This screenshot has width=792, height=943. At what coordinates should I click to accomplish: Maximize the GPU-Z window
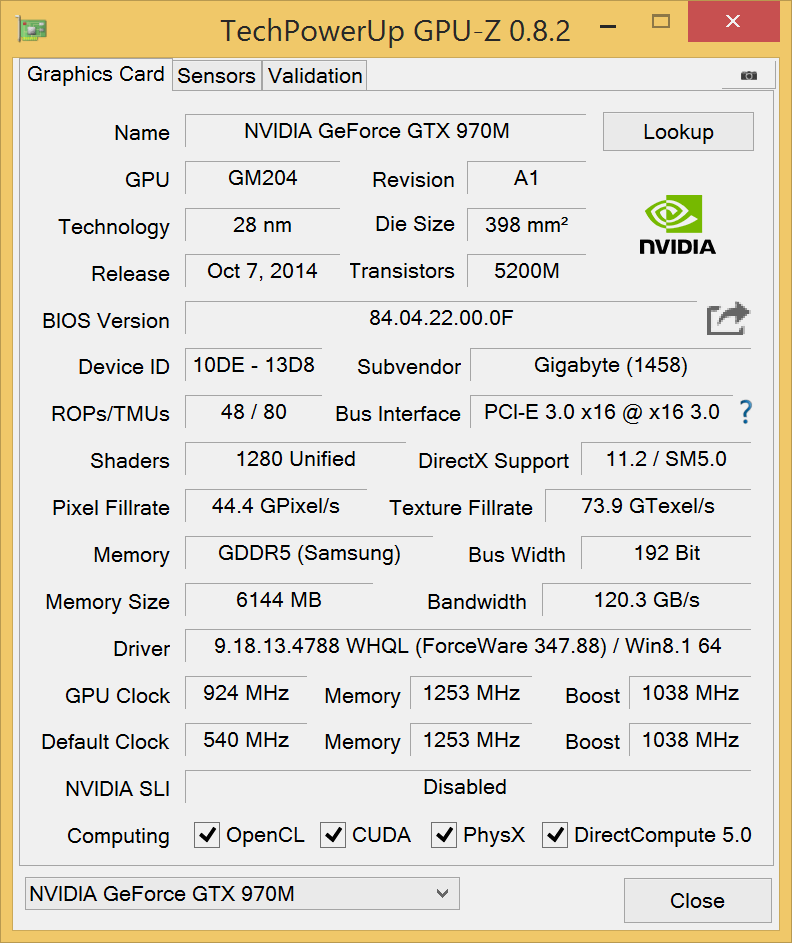click(x=661, y=22)
